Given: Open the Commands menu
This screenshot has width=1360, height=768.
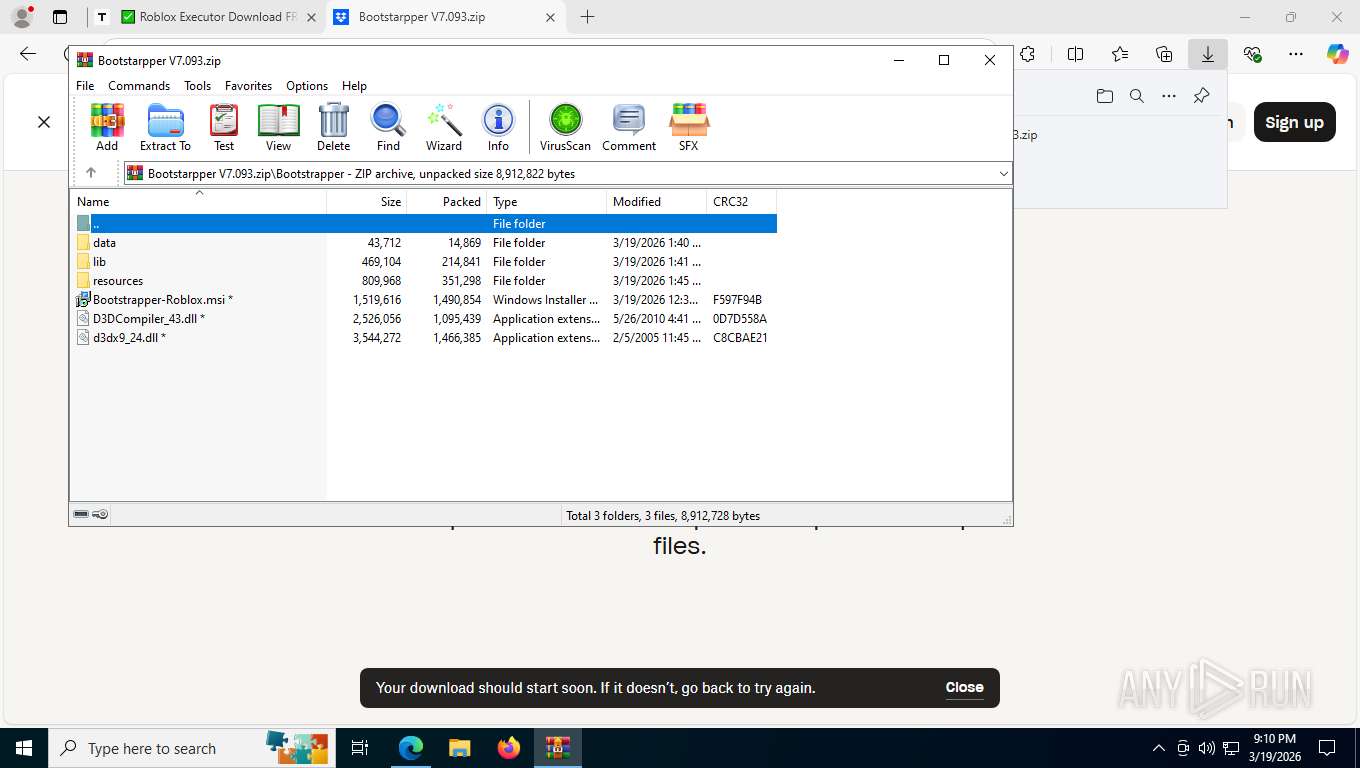Looking at the screenshot, I should point(139,86).
